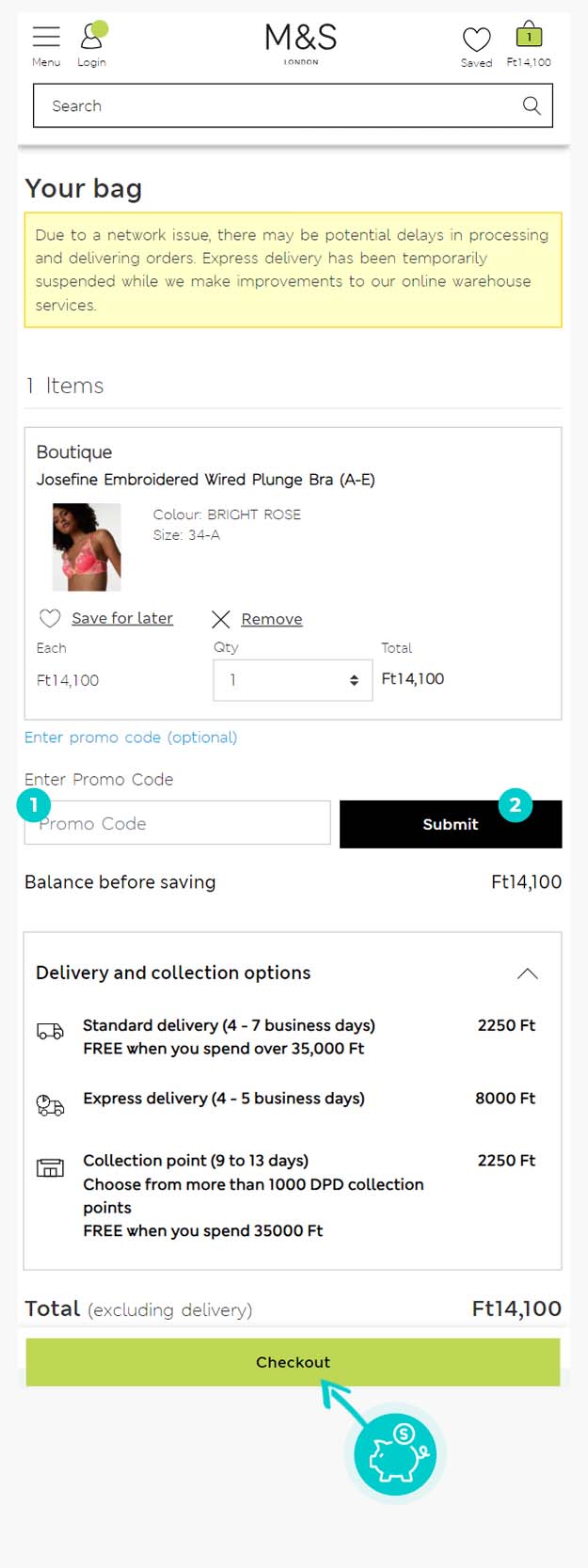Open the hamburger Menu icon

click(x=46, y=38)
